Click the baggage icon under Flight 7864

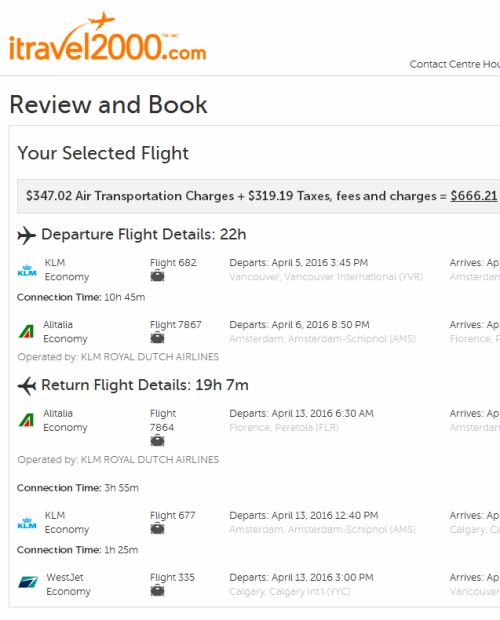[157, 440]
